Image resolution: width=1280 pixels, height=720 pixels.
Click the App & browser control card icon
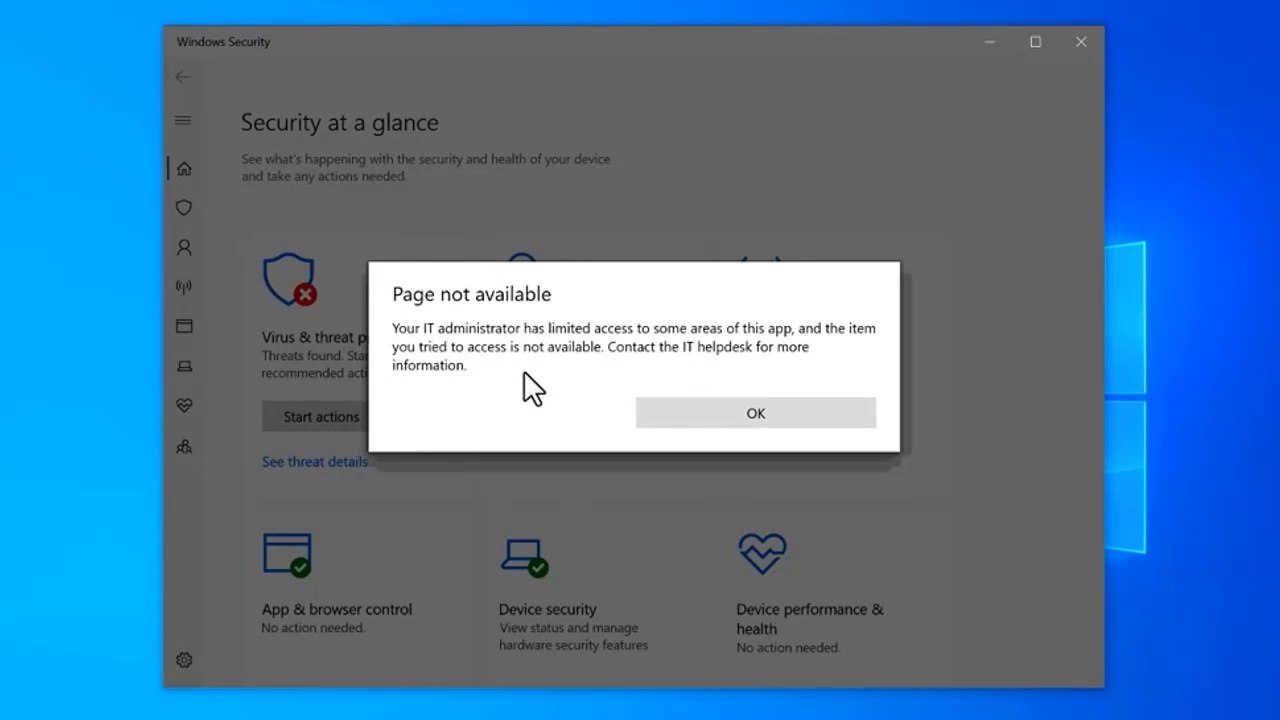point(288,555)
